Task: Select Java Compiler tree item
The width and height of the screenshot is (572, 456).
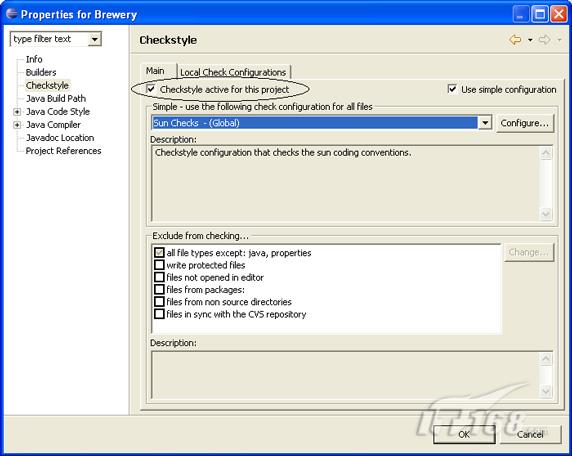Action: tap(53, 125)
